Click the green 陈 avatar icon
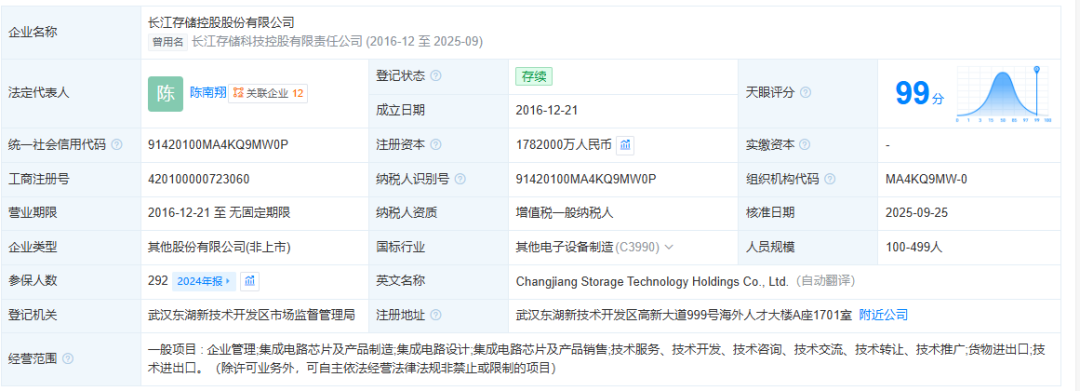Screen dimensions: 1080x391 click(165, 94)
